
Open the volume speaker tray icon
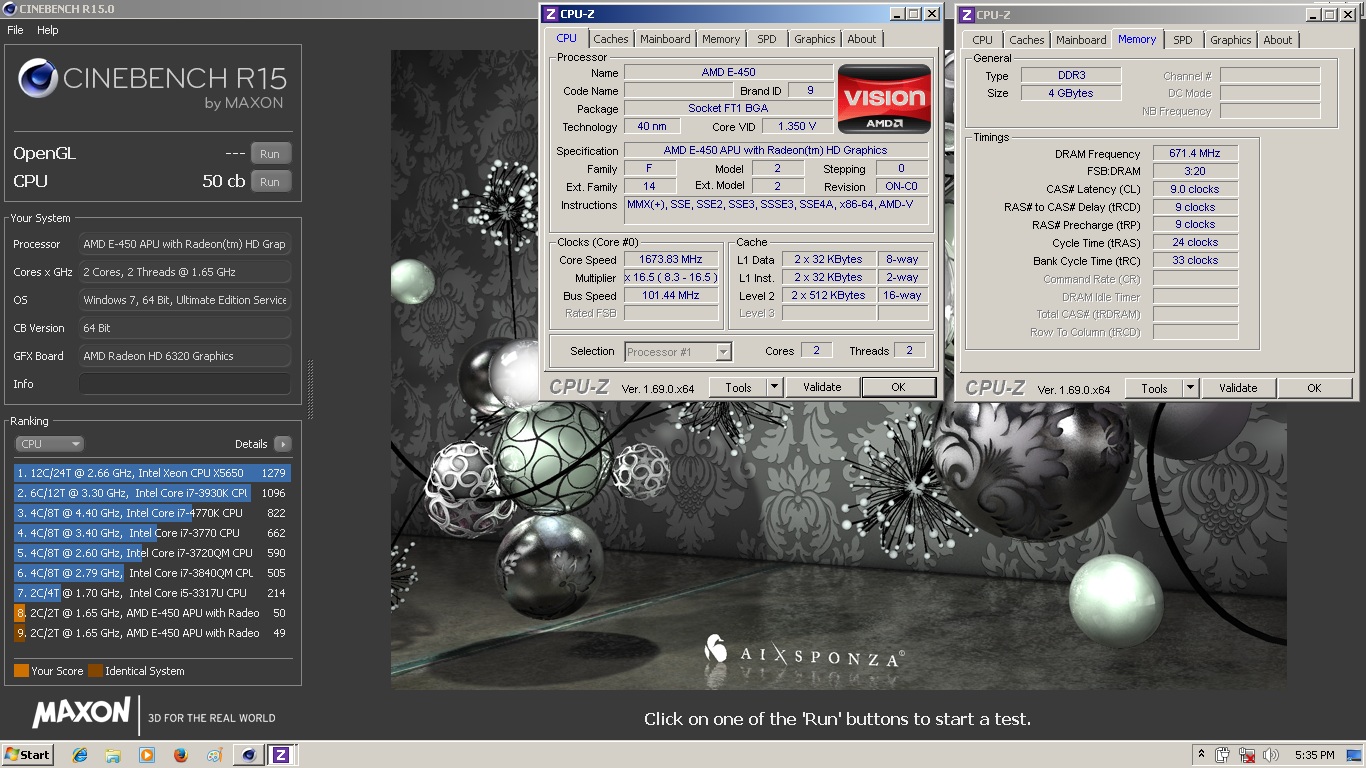point(1271,755)
